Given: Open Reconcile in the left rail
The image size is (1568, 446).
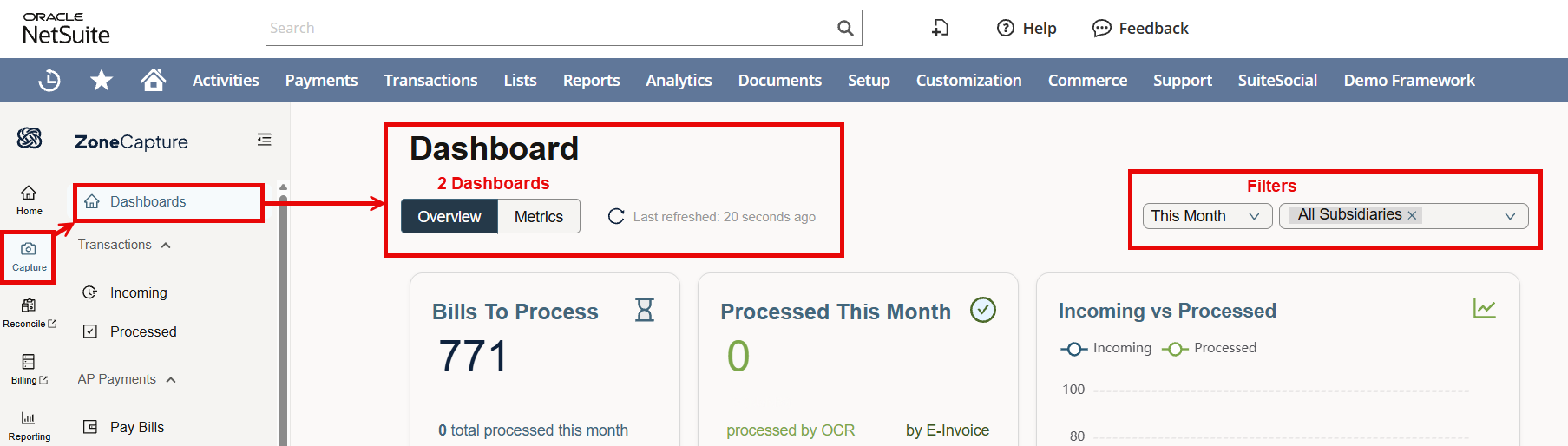Looking at the screenshot, I should 29,313.
